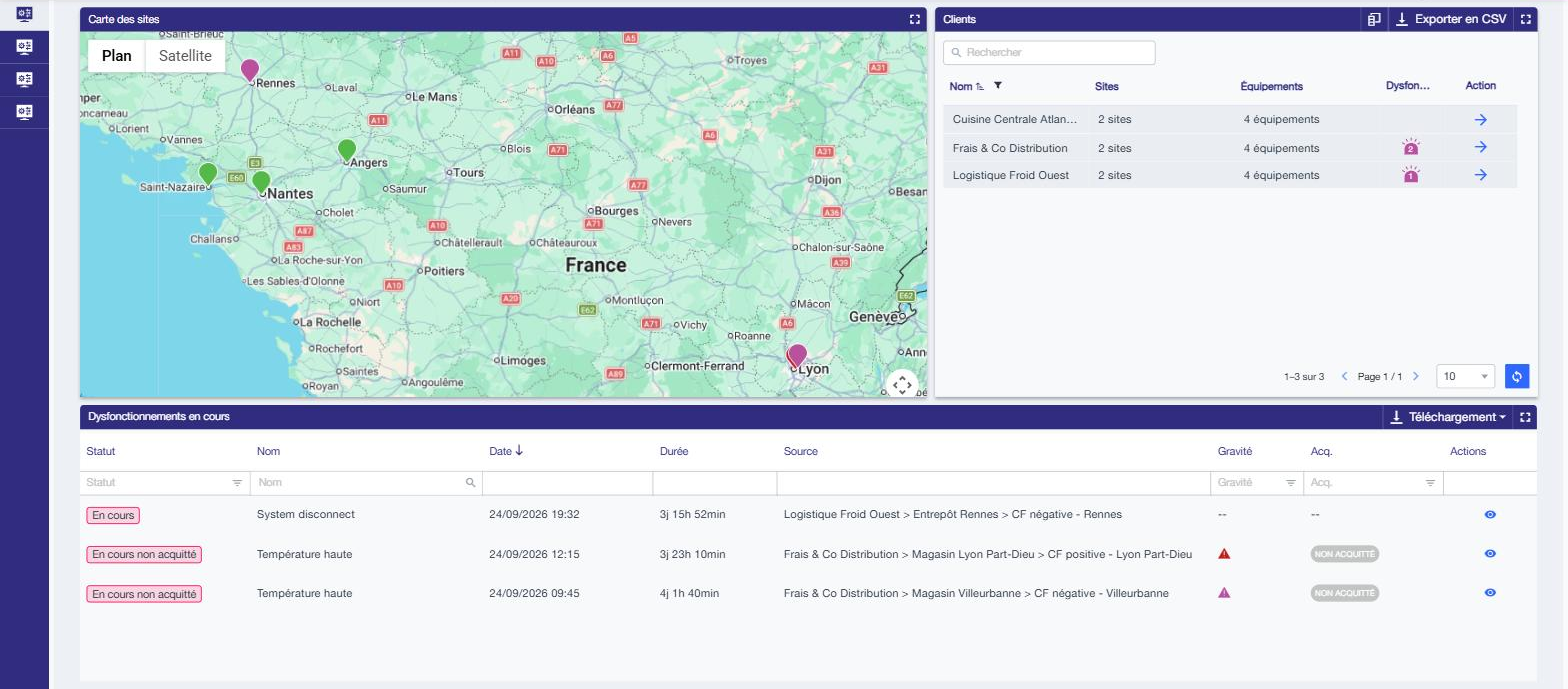Click the magenta map pin at Rennes
This screenshot has width=1568, height=689.
250,70
